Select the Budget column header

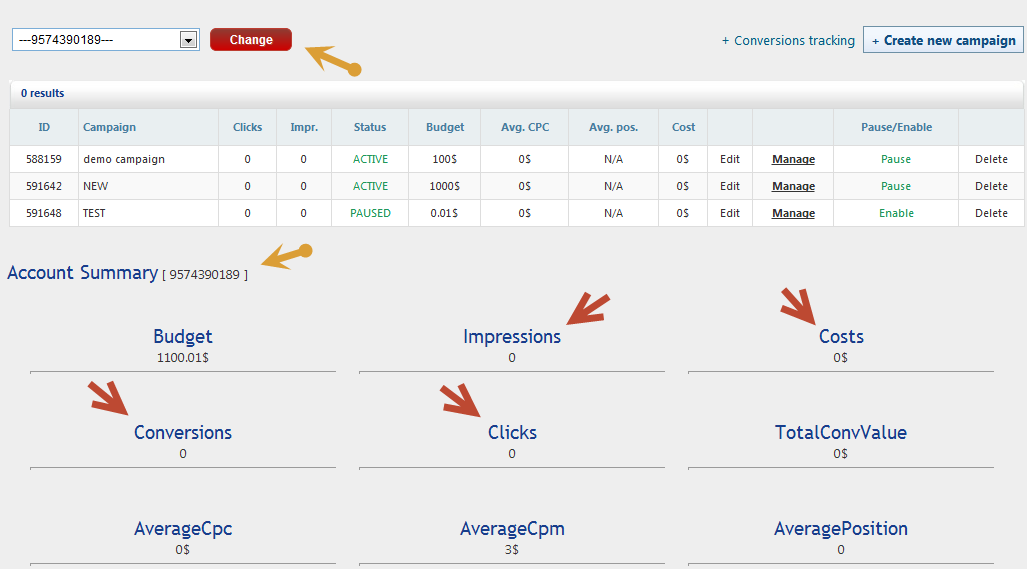445,127
